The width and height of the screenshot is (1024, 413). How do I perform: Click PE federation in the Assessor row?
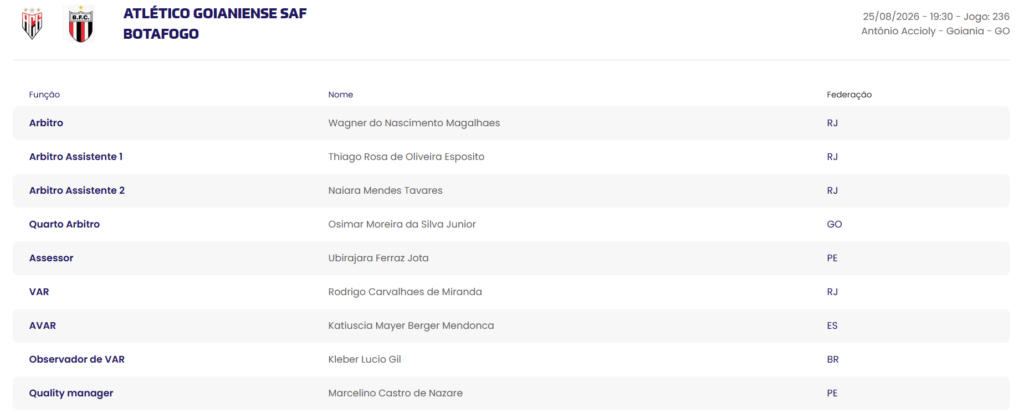pos(832,258)
